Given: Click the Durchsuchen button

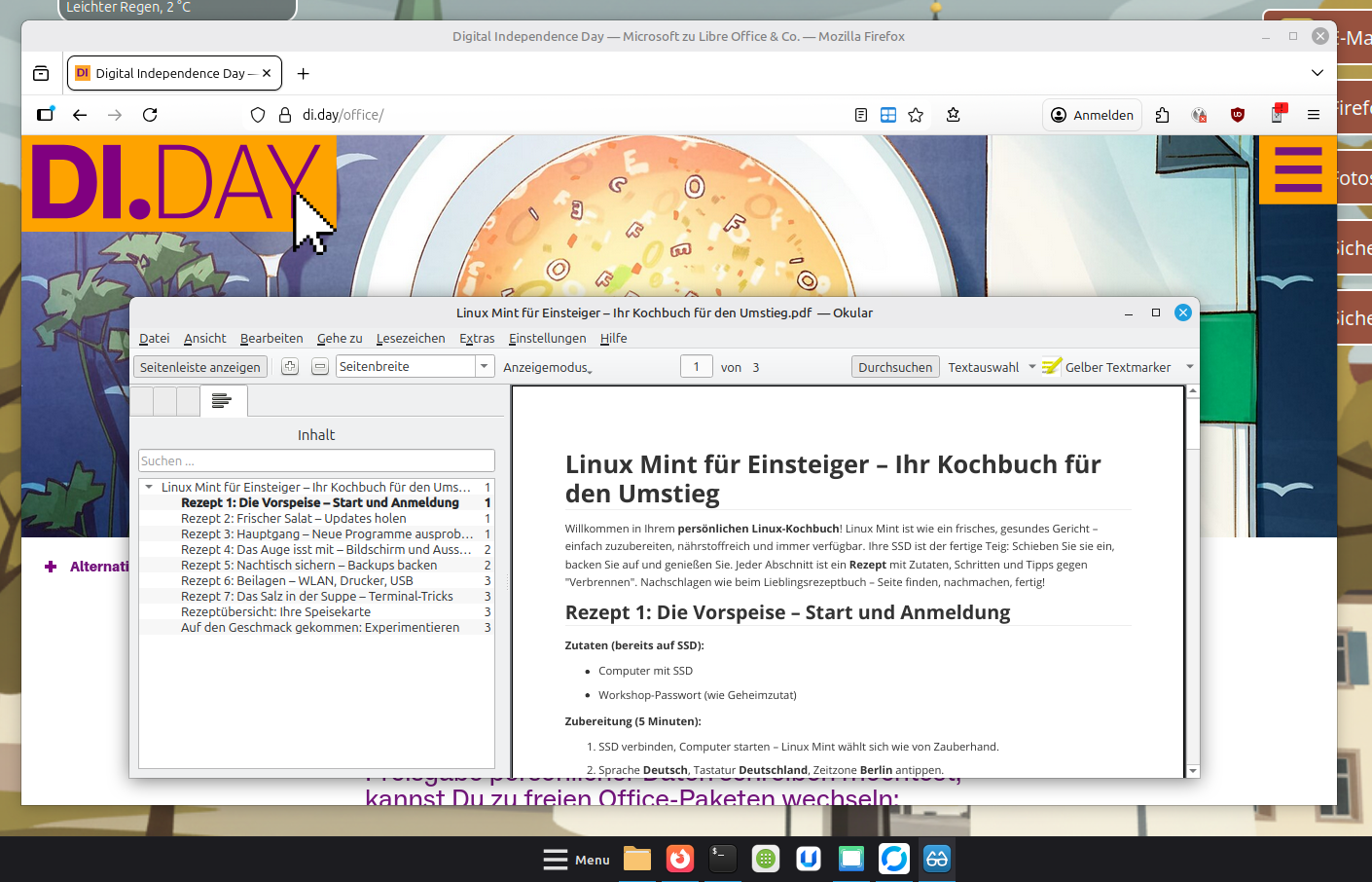Looking at the screenshot, I should 895,367.
